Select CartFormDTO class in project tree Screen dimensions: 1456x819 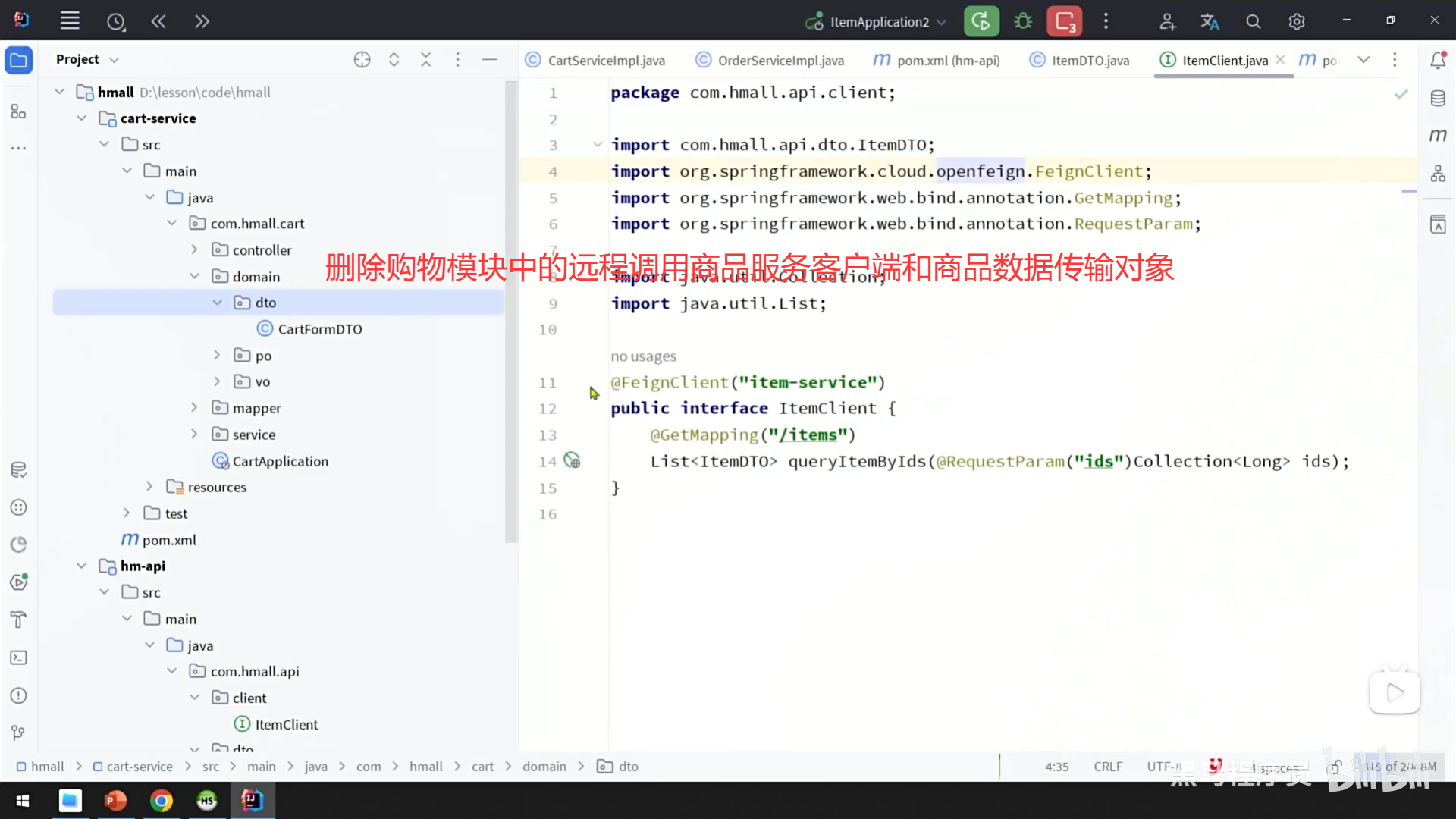(x=319, y=329)
